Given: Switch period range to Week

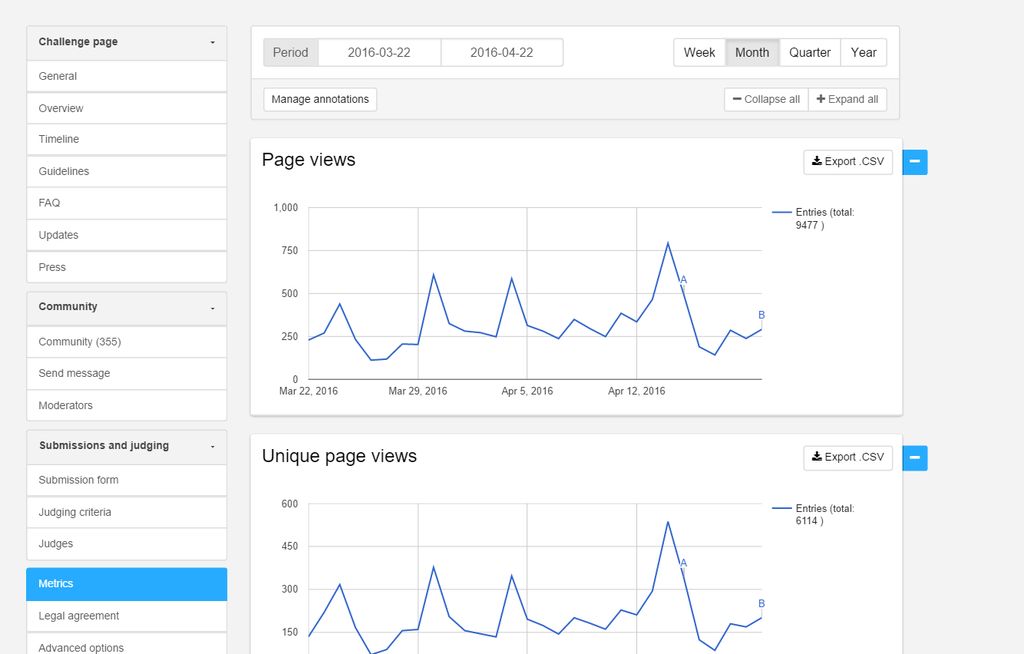Looking at the screenshot, I should [699, 52].
